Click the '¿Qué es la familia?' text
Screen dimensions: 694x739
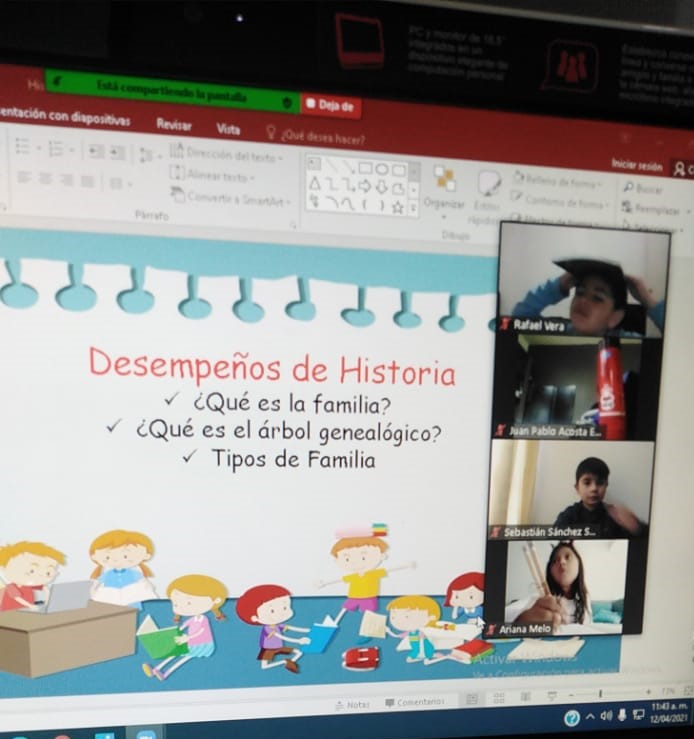[x=292, y=404]
